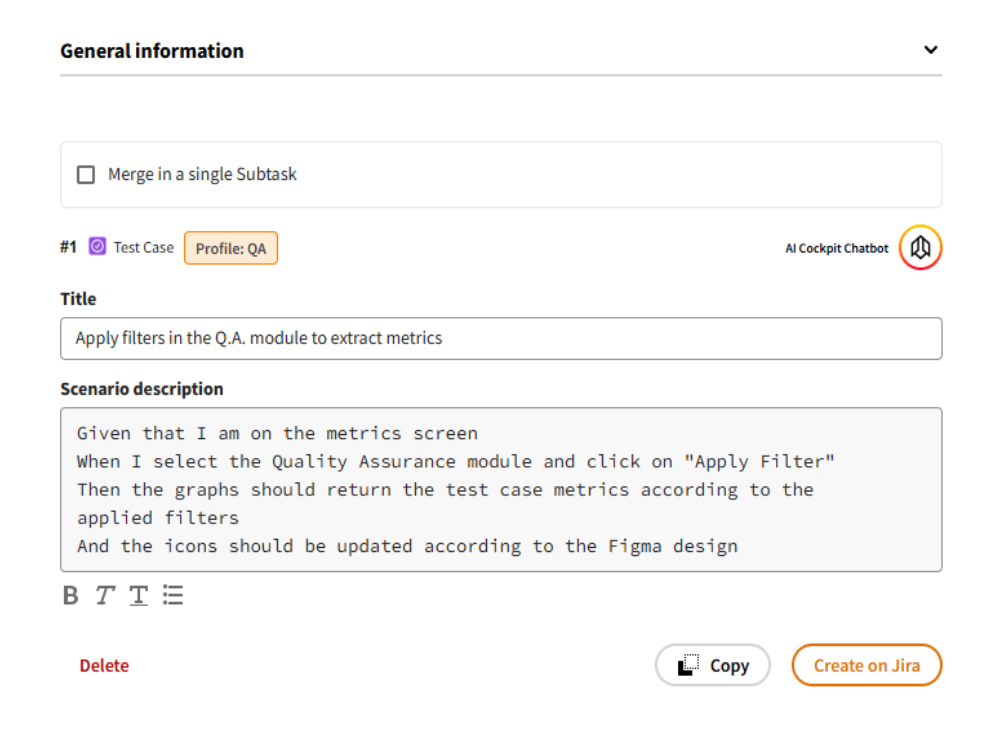Insert a bulleted list in description
The height and width of the screenshot is (743, 1004).
[173, 596]
